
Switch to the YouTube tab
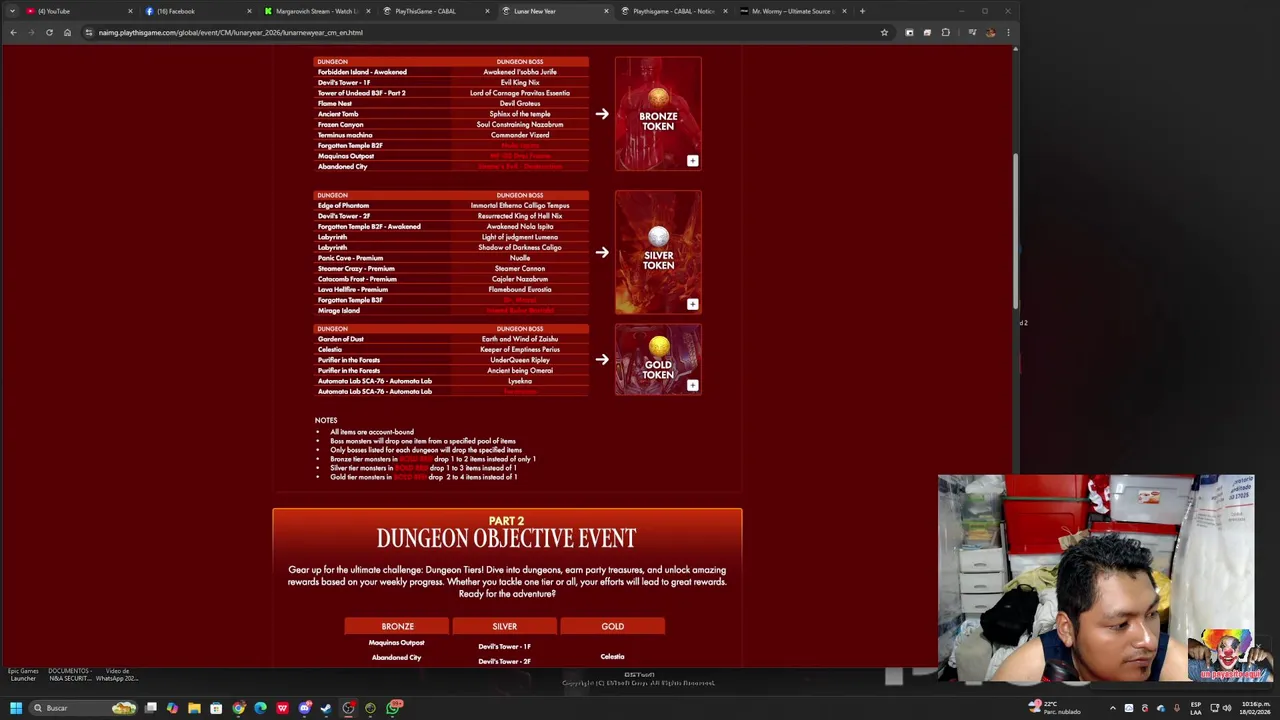point(79,11)
